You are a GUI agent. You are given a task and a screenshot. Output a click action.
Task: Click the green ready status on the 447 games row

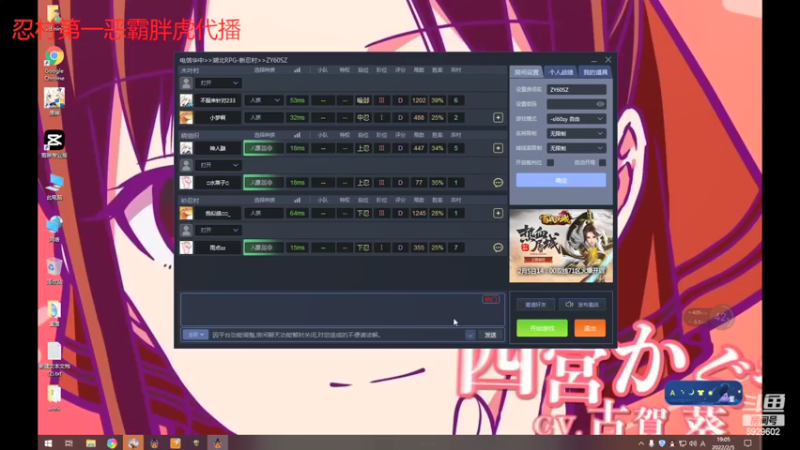(x=264, y=148)
